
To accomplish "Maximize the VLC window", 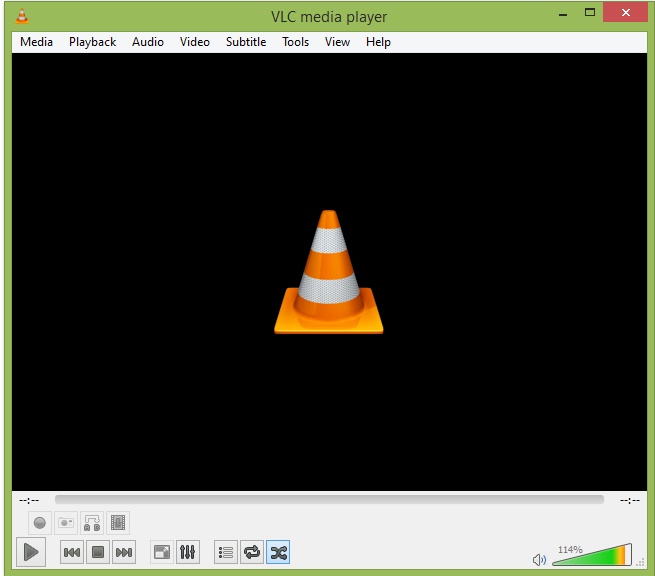I will [590, 13].
